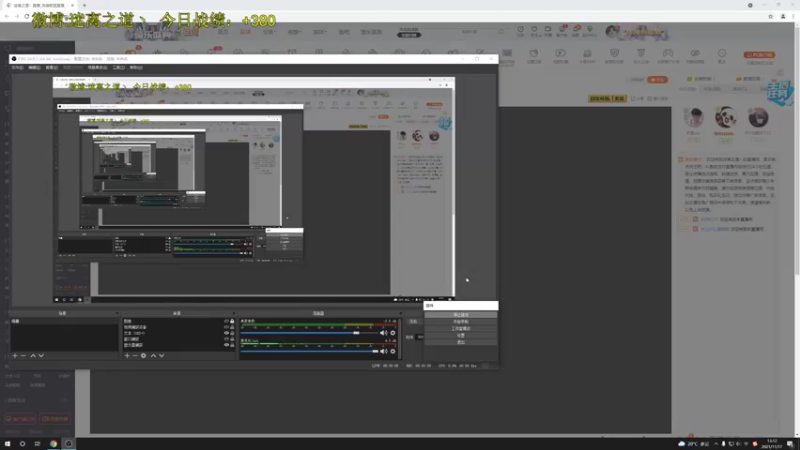800x450 pixels.
Task: Open the Windows Start menu
Action: (7, 443)
